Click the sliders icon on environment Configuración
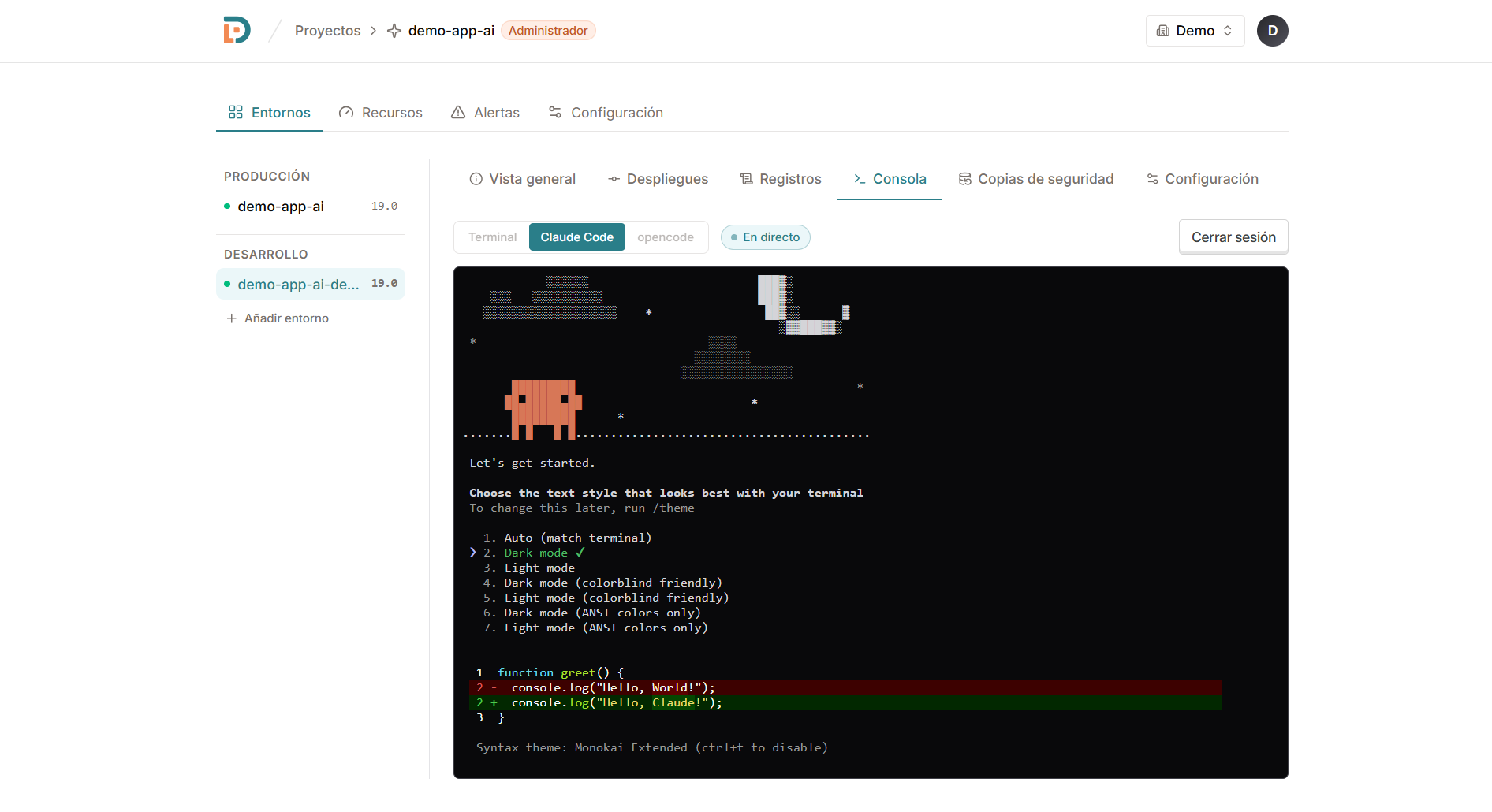 (x=1152, y=179)
